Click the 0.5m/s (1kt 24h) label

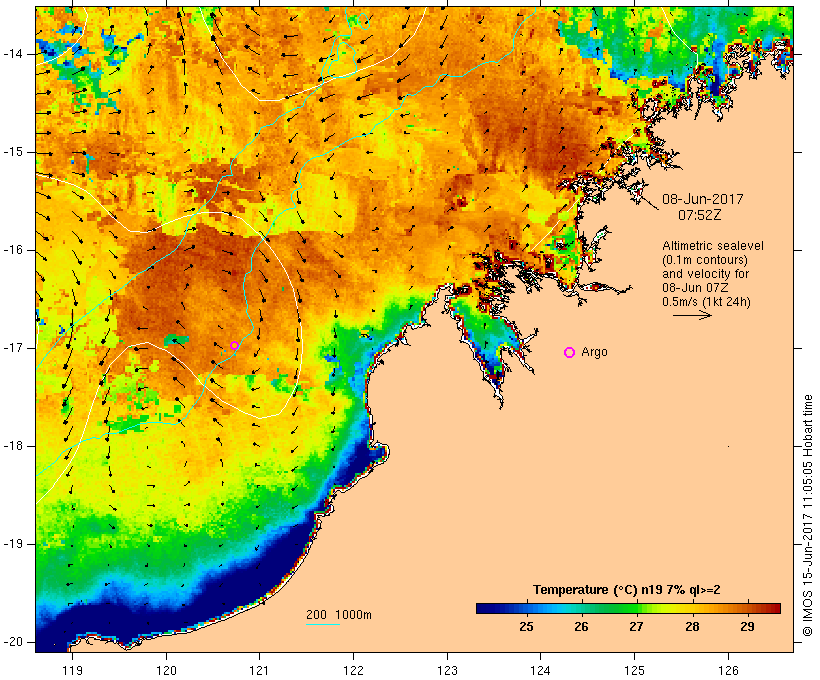(706, 302)
